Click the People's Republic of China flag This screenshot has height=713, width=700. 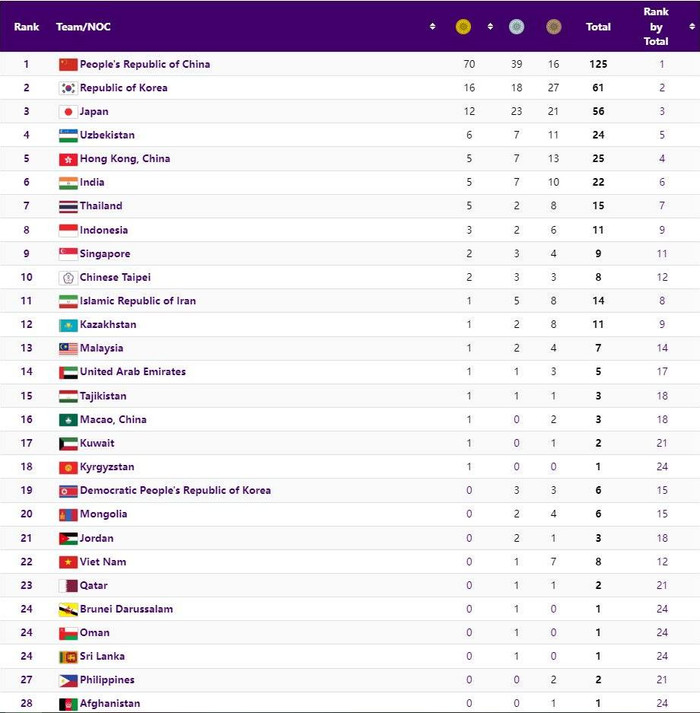[x=68, y=65]
